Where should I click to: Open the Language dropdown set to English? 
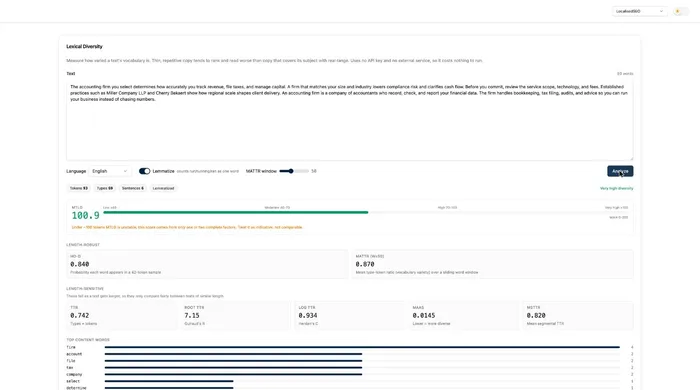coord(109,171)
